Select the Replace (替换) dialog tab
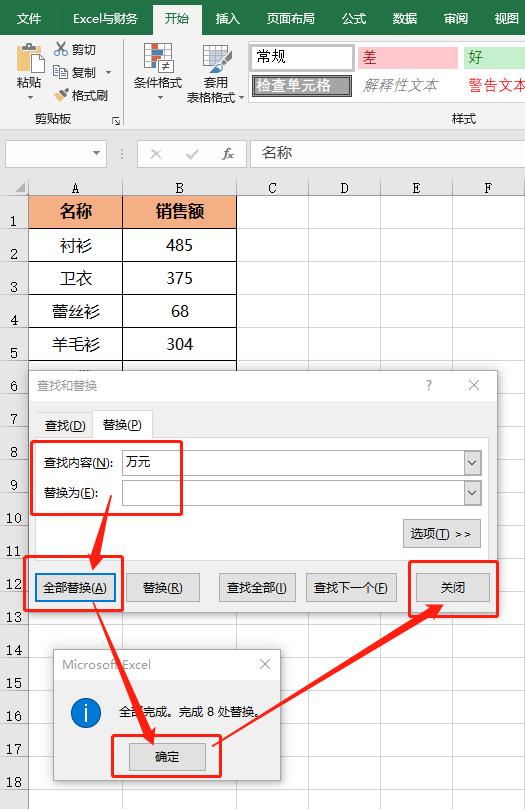This screenshot has width=525, height=809. 122,425
